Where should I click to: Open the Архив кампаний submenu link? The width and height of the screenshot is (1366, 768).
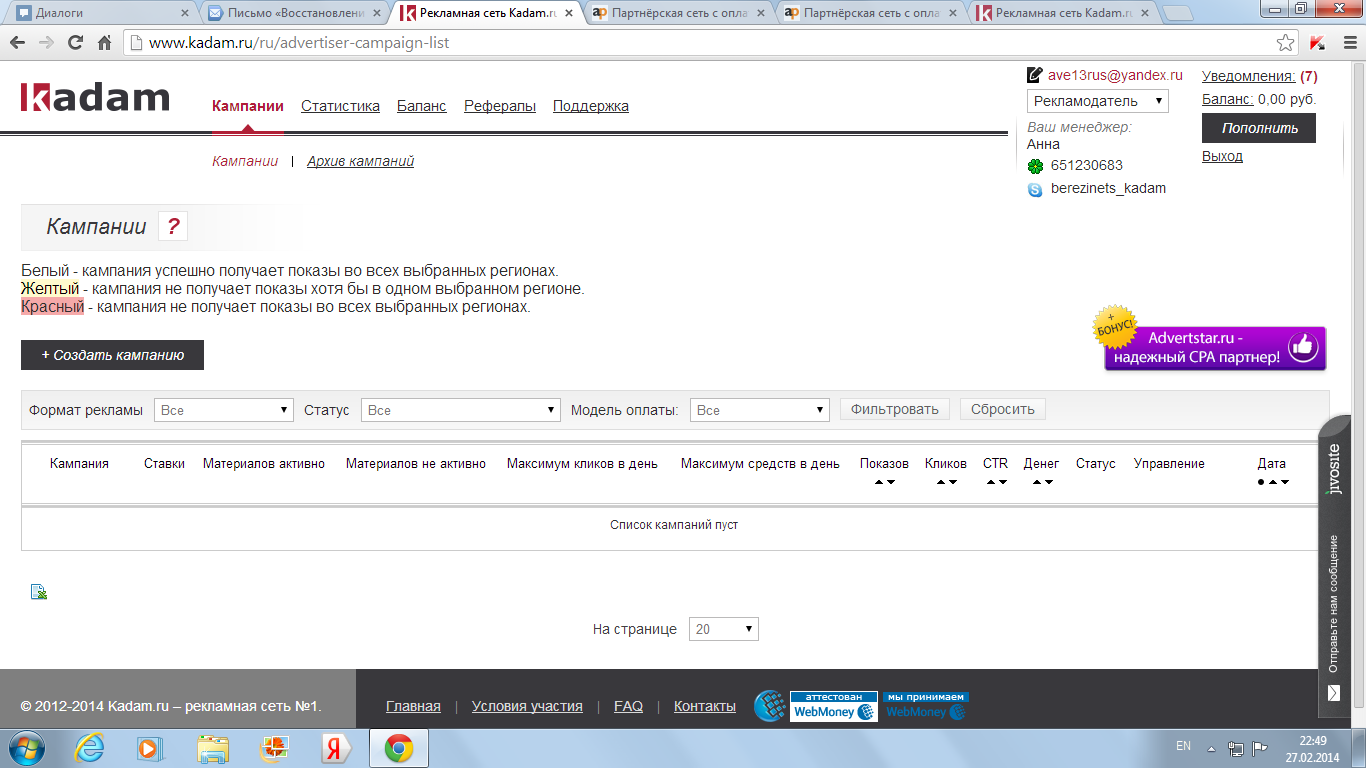pos(360,161)
